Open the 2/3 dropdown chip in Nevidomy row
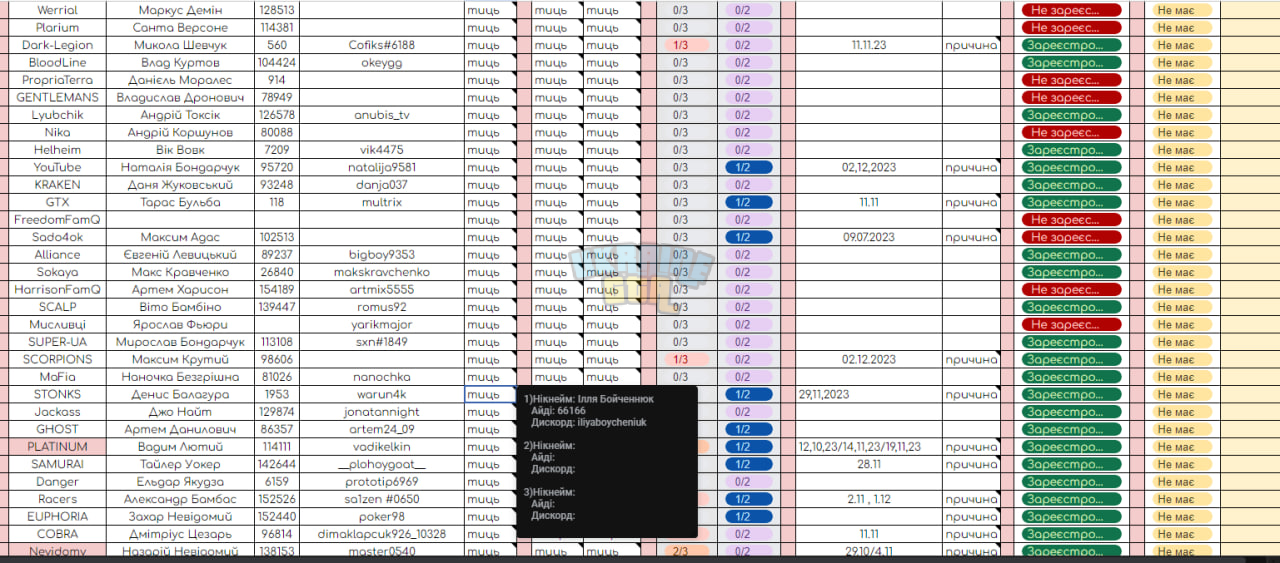Image resolution: width=1280 pixels, height=563 pixels. coord(687,551)
